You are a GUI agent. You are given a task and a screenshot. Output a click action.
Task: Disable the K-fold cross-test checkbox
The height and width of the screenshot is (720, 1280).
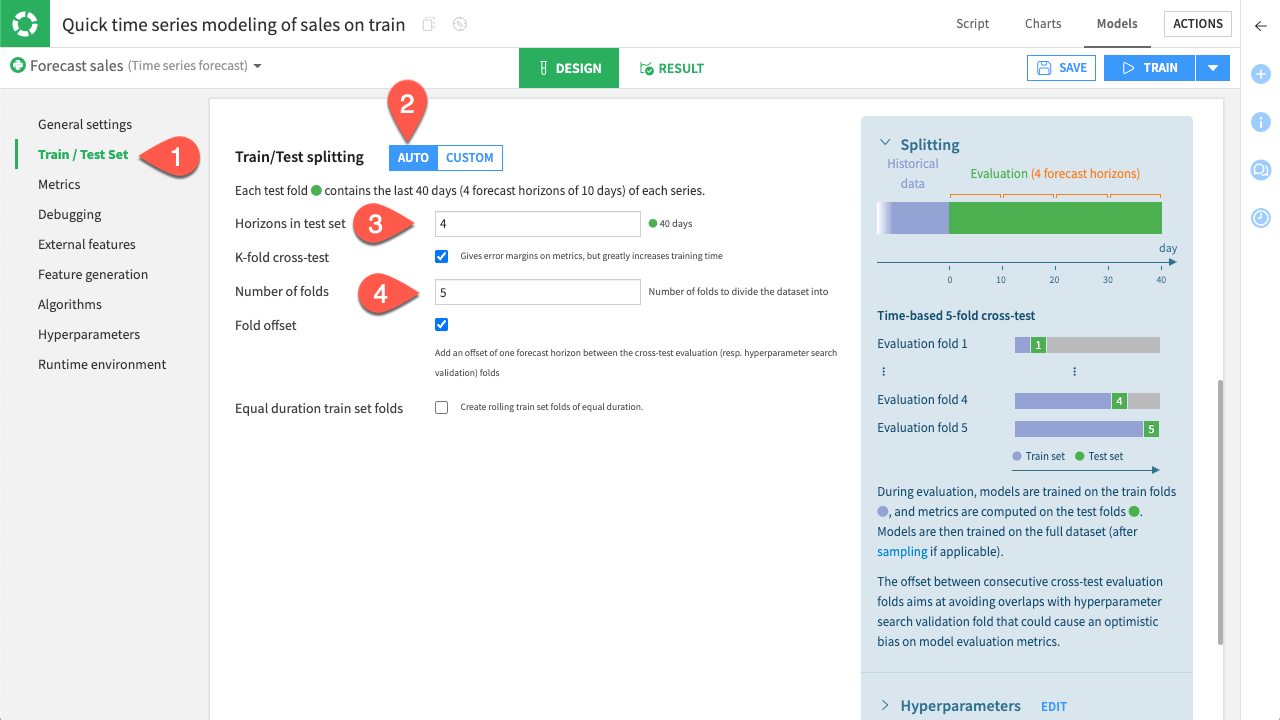[441, 256]
